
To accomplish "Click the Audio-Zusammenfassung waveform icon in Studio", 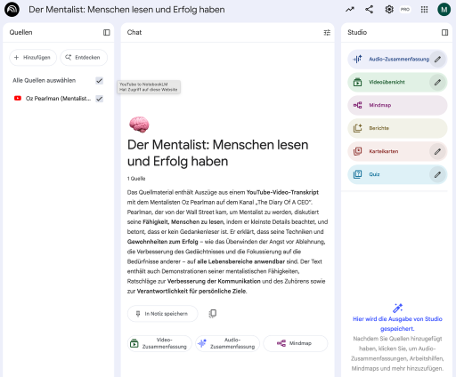I will 358,59.
